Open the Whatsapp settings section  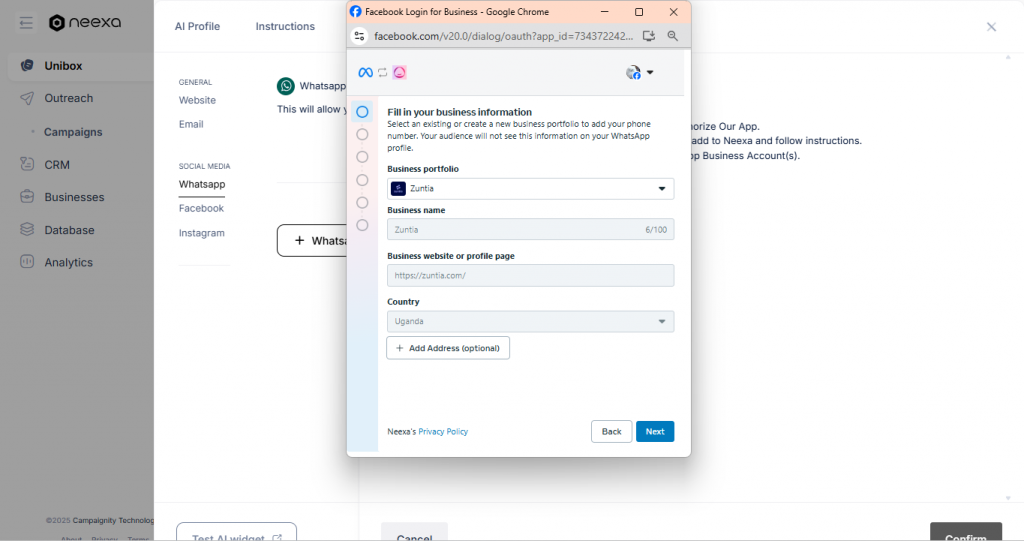pos(202,184)
